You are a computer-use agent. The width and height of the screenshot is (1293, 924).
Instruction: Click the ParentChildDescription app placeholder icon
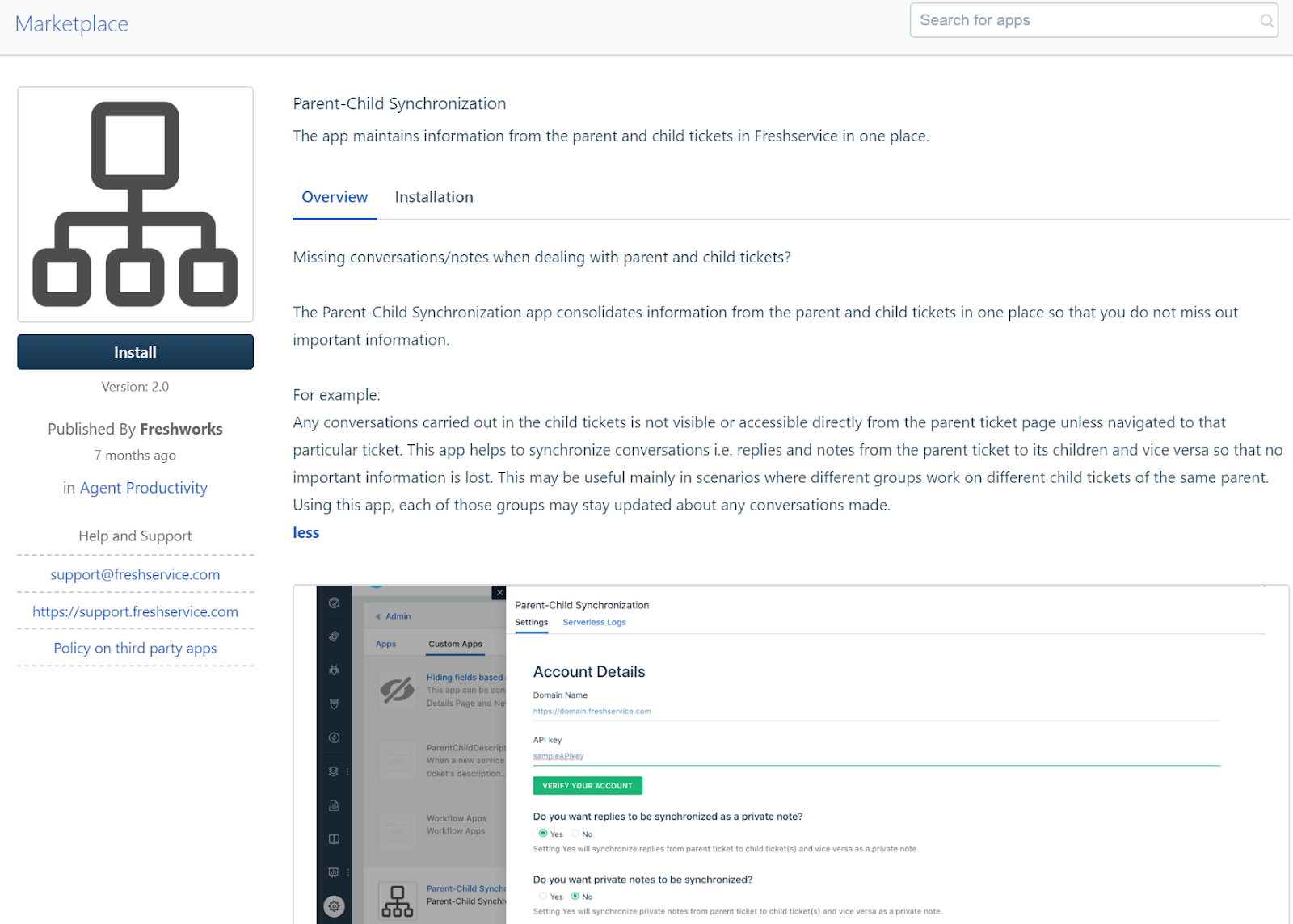pyautogui.click(x=397, y=760)
